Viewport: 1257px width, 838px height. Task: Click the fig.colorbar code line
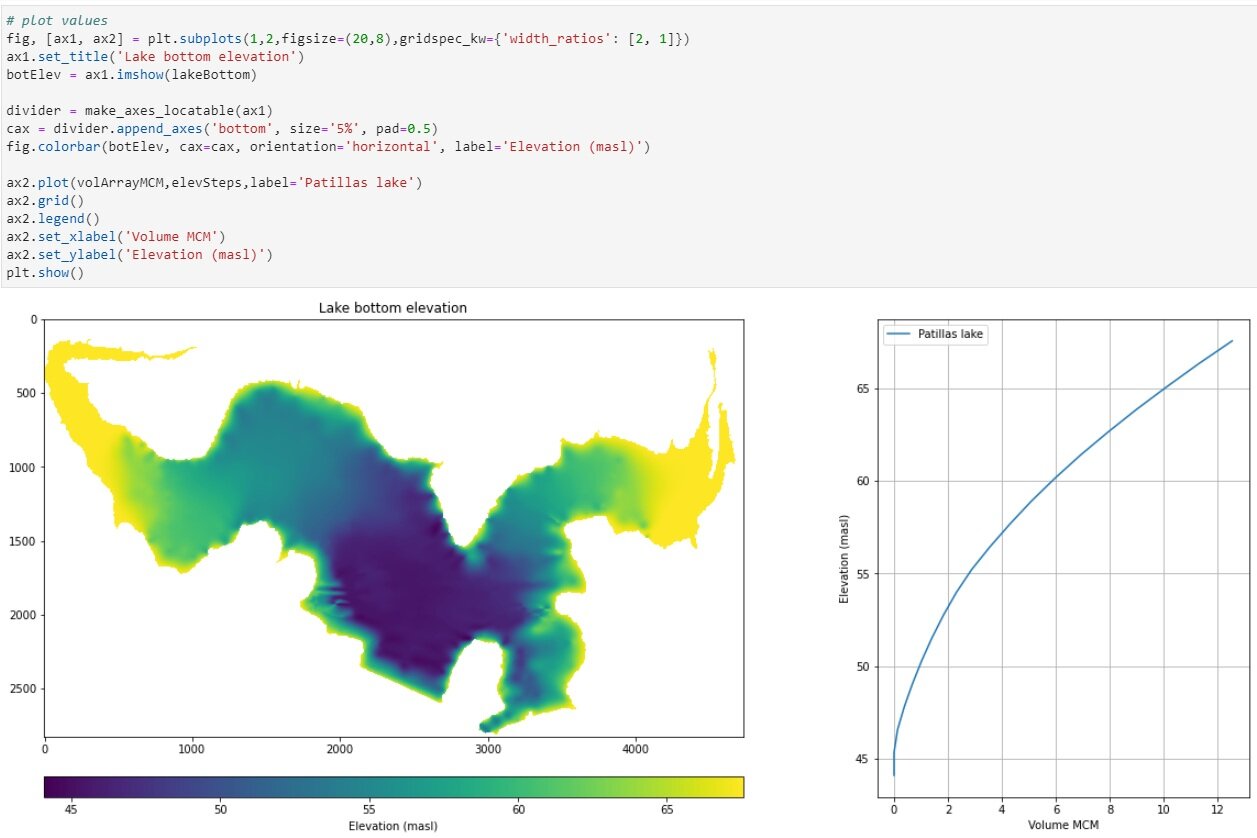(328, 146)
